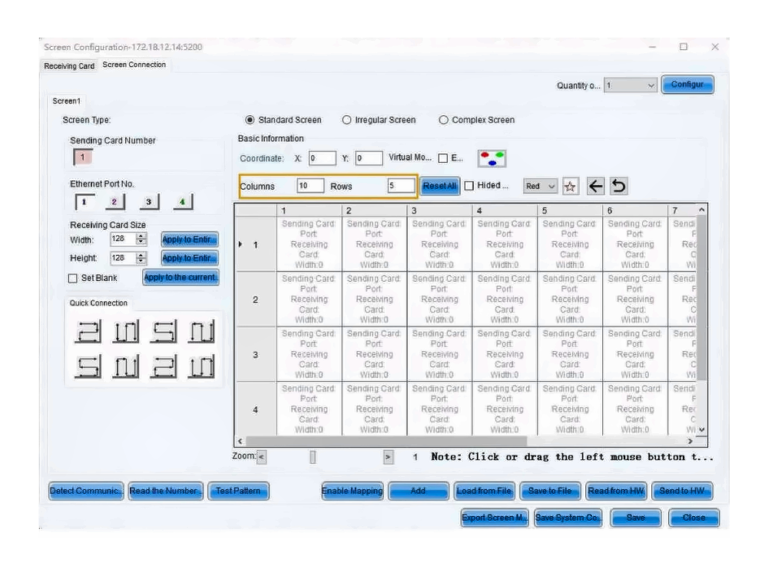This screenshot has width=768, height=576.
Task: Click the left arrow back icon
Action: click(596, 186)
